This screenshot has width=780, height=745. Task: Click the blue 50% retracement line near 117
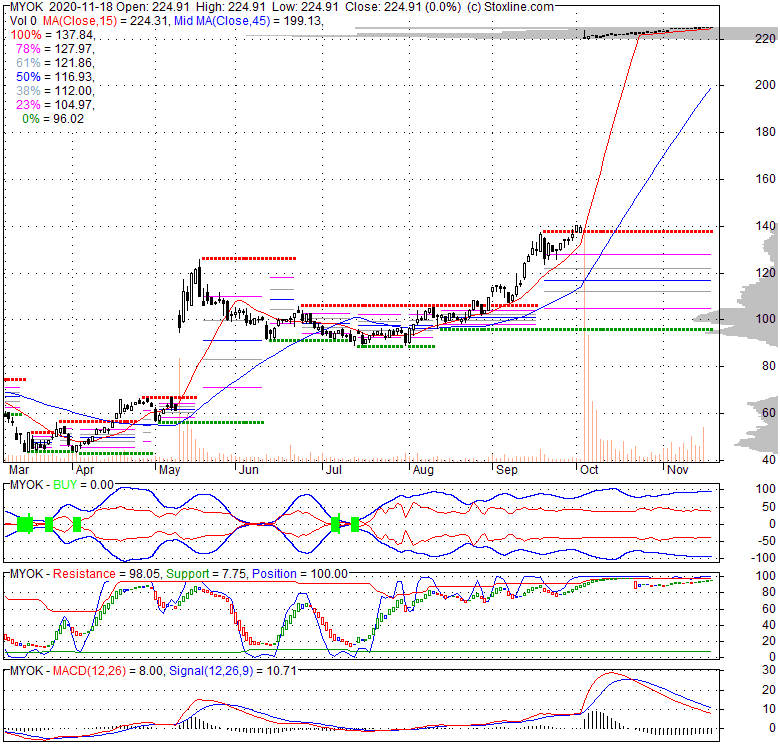click(x=628, y=280)
